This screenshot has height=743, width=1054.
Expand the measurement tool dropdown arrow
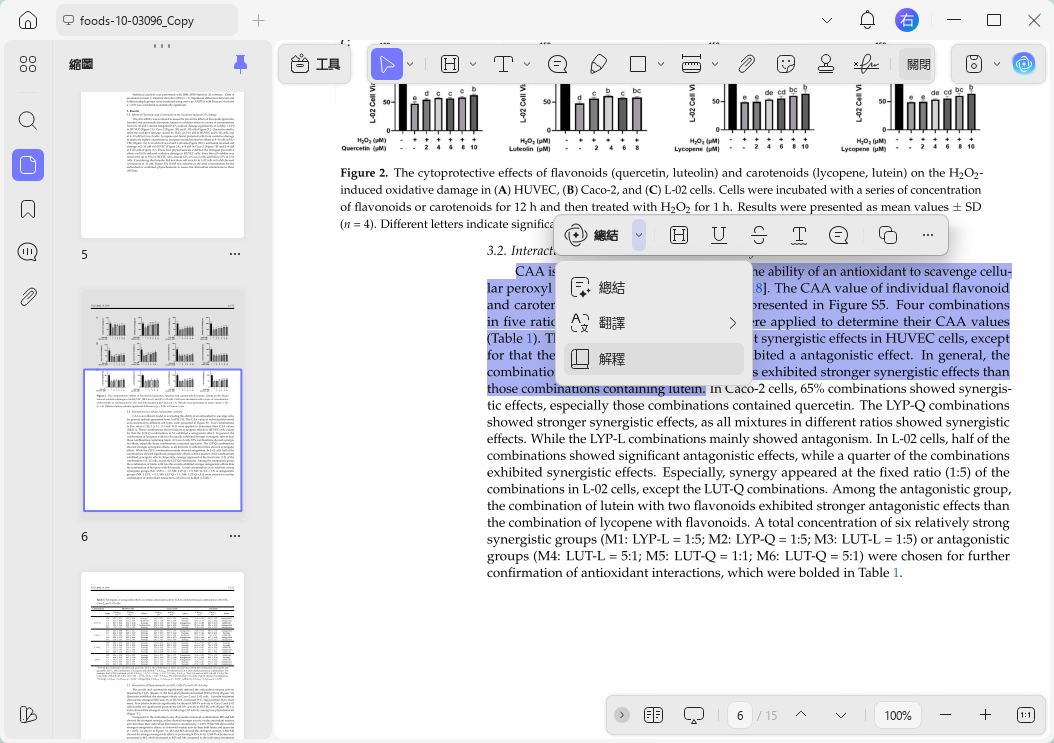(715, 64)
